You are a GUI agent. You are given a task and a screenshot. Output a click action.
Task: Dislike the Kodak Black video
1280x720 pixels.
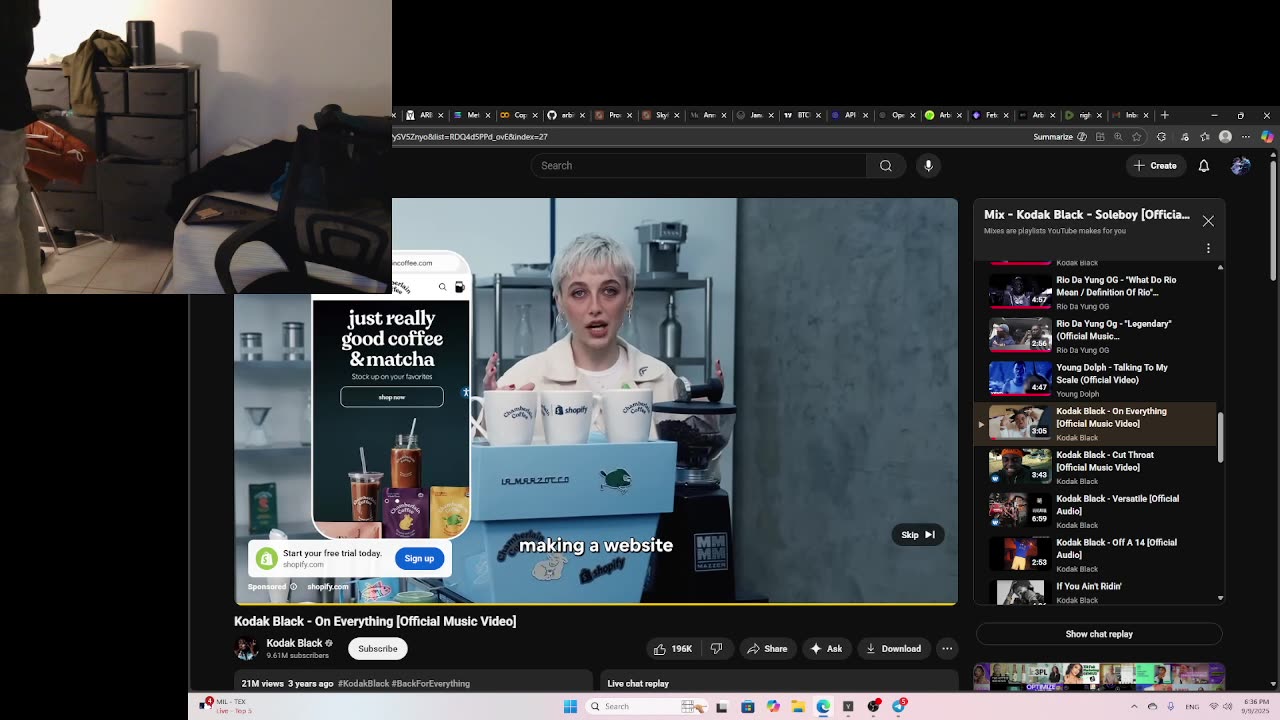pos(716,649)
